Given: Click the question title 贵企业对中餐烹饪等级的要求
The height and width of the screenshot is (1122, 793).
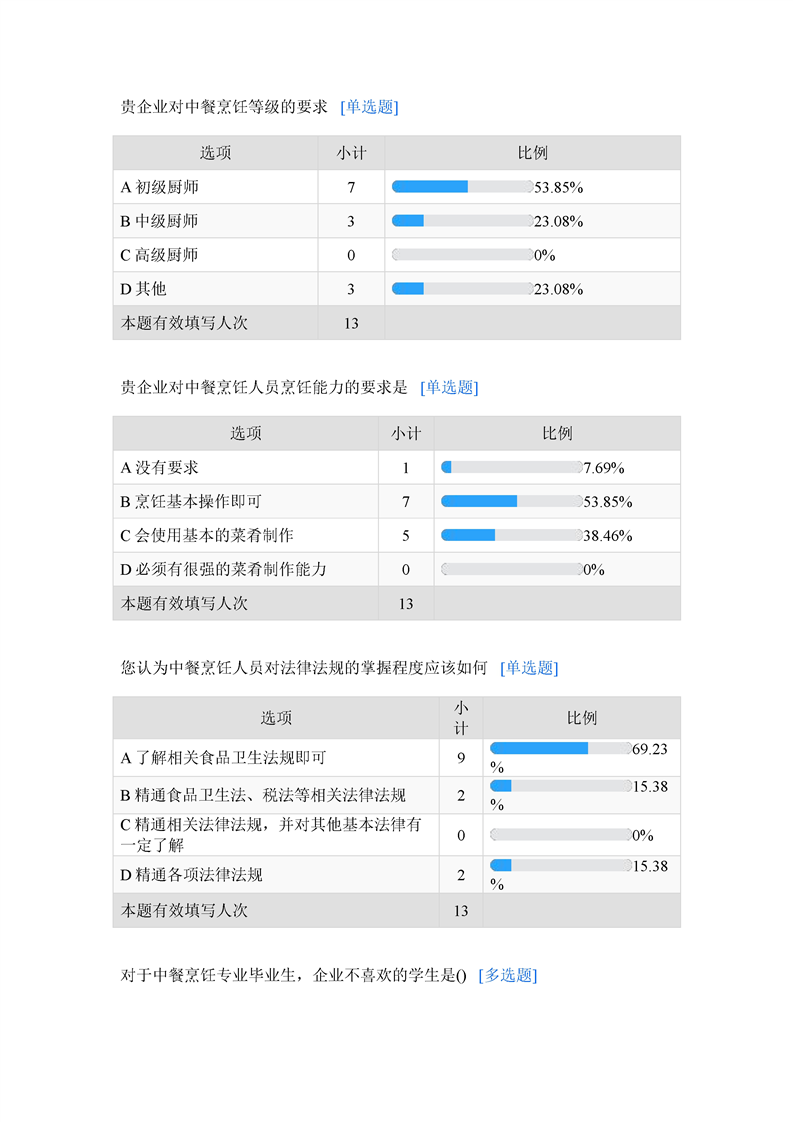Looking at the screenshot, I should click(x=224, y=107).
